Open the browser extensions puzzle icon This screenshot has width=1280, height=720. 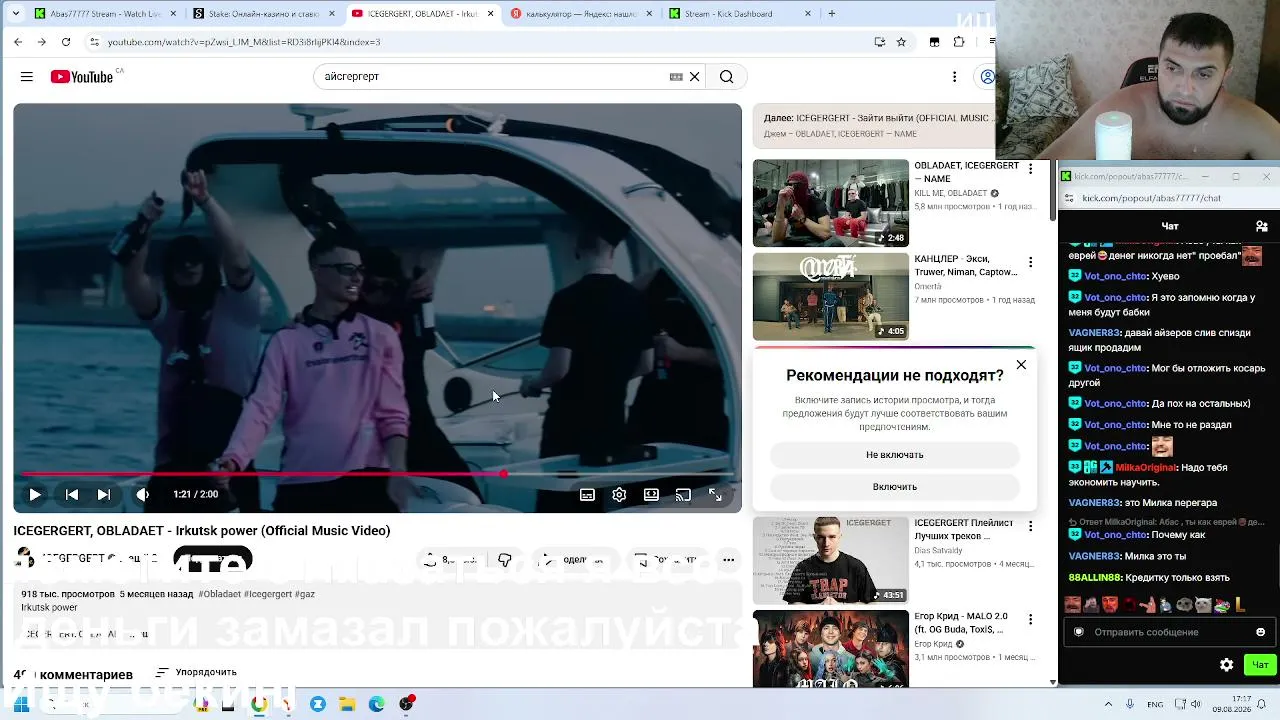[x=959, y=42]
